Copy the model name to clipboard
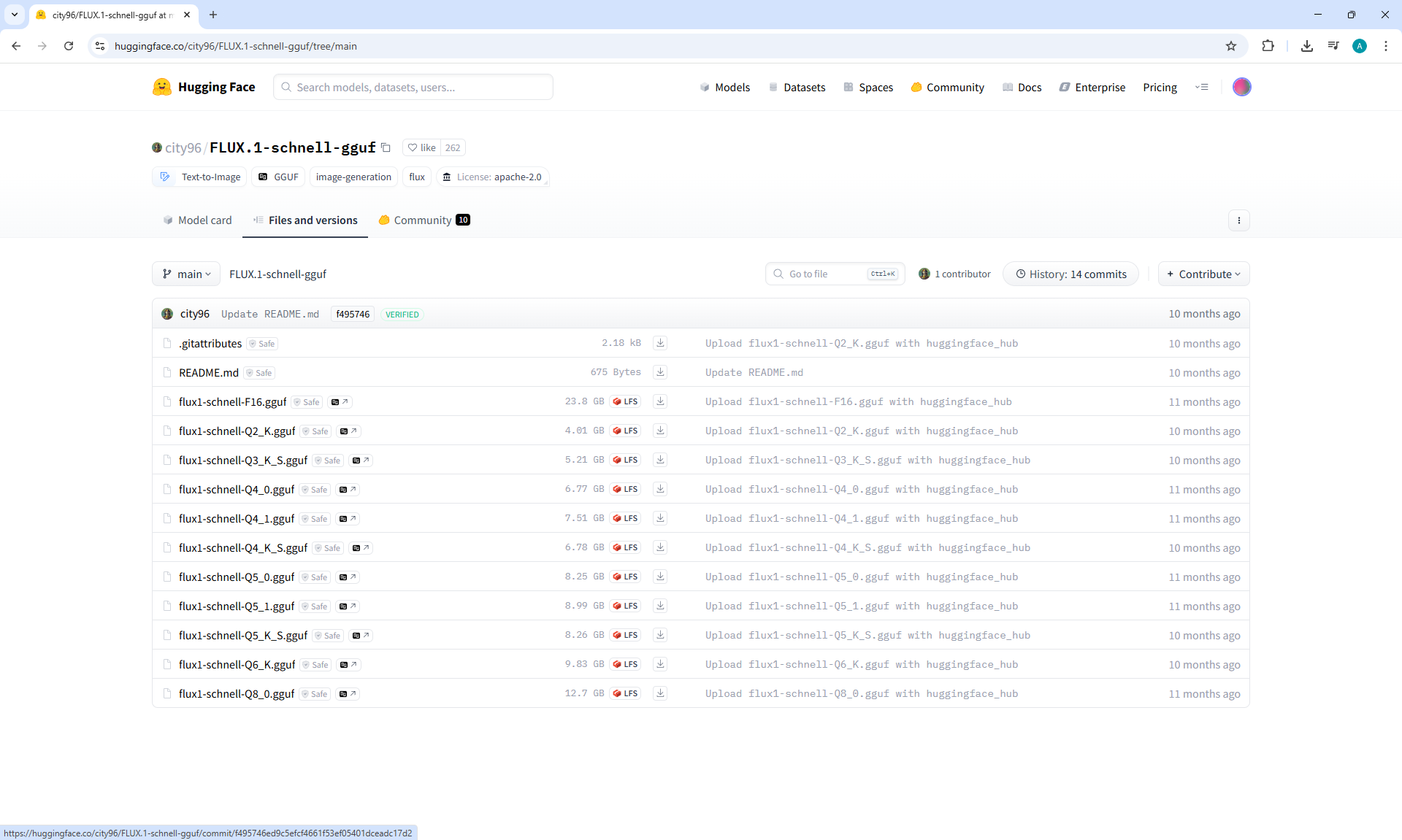The width and height of the screenshot is (1402, 840). pyautogui.click(x=386, y=147)
